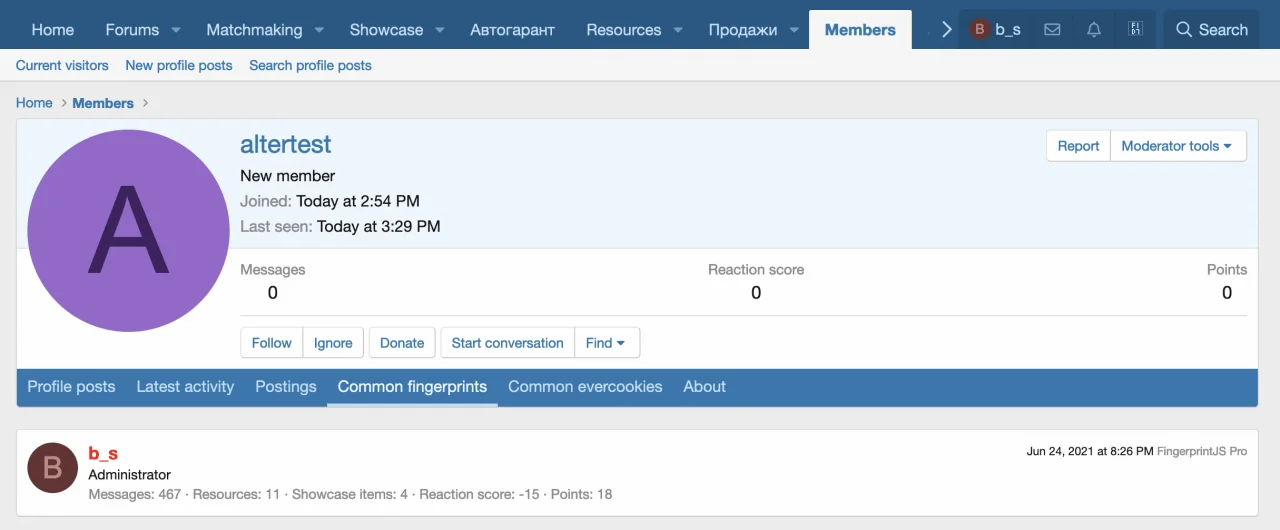This screenshot has width=1280, height=530.
Task: Open the New profile posts link
Action: [x=179, y=65]
